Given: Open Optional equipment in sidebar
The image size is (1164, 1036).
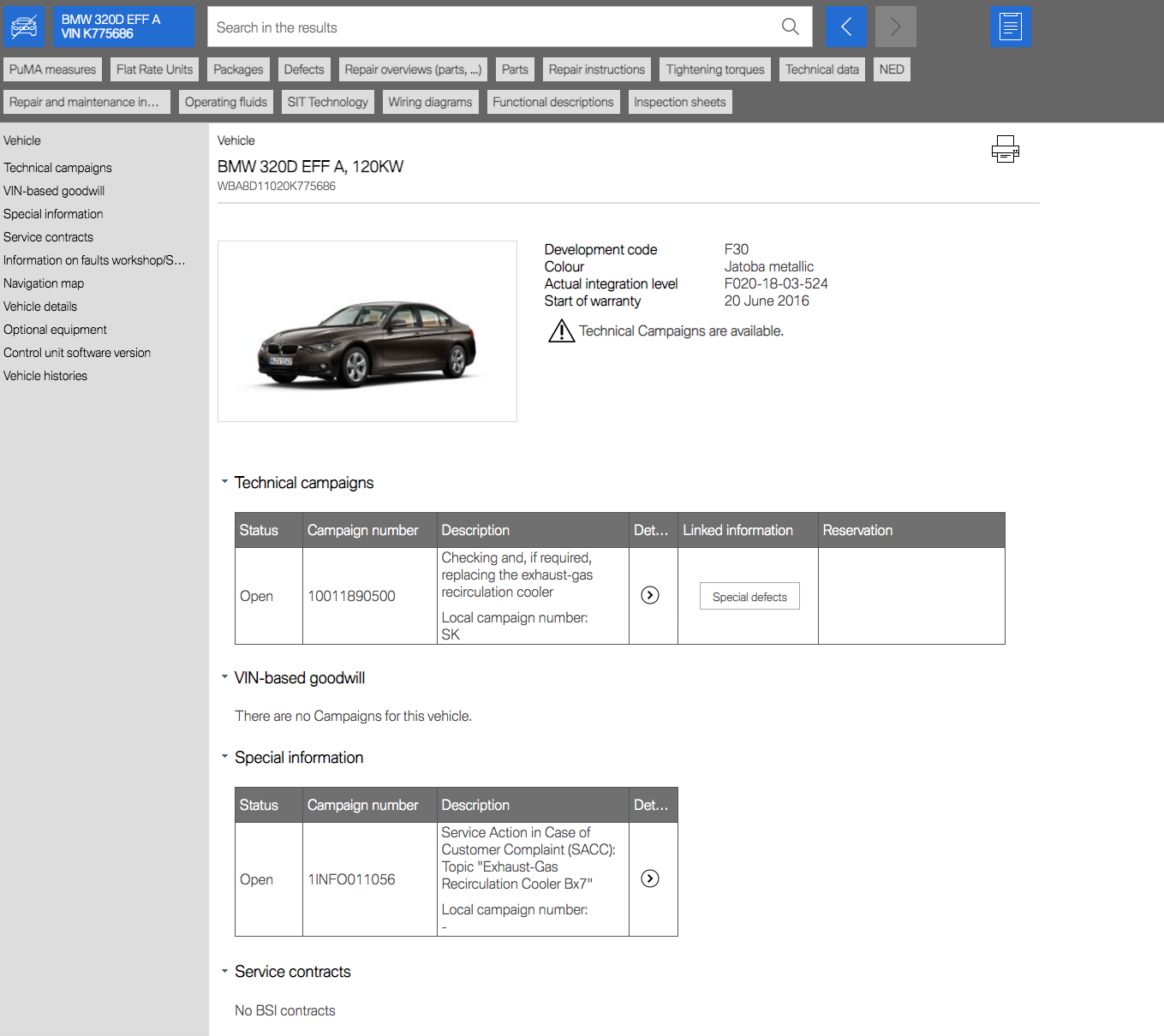Looking at the screenshot, I should pos(55,330).
